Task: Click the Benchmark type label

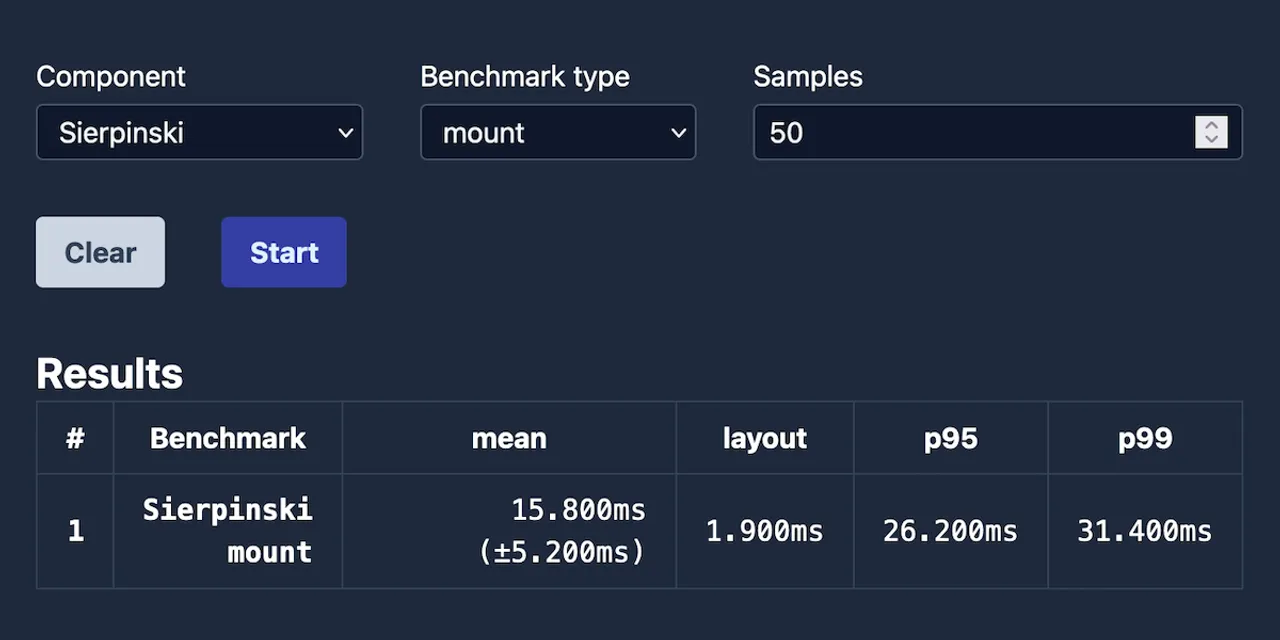Action: click(525, 77)
